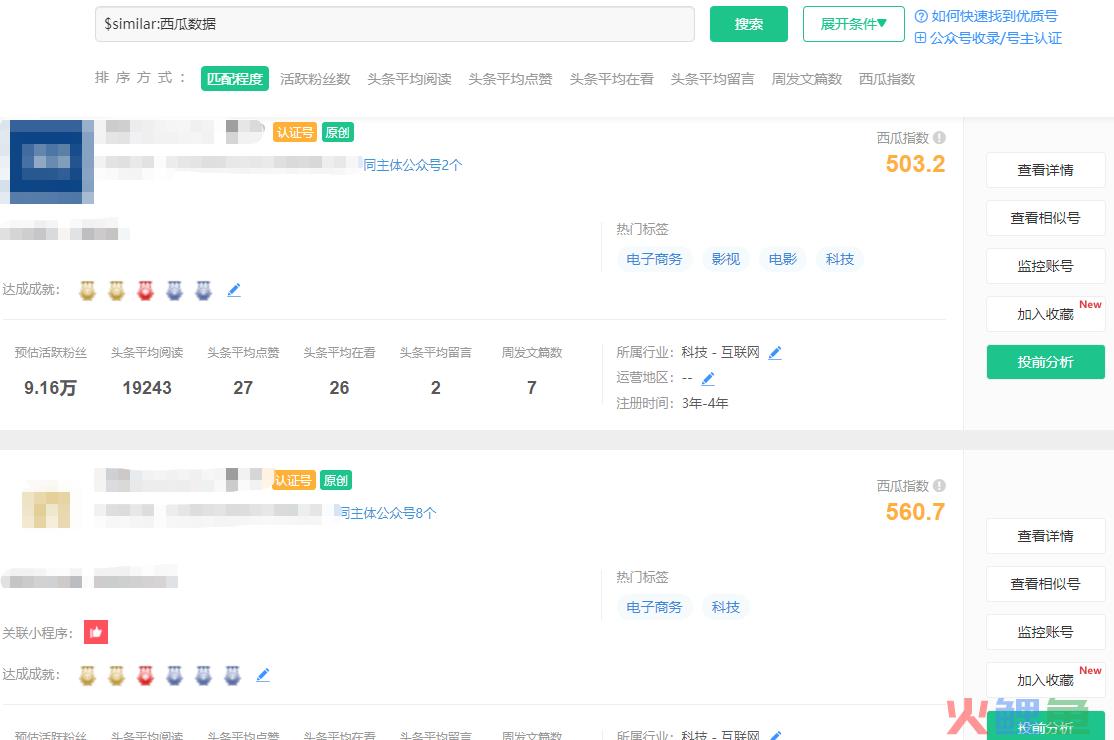The width and height of the screenshot is (1114, 740).
Task: Open the 如何快速找到优质号 help link
Action: pyautogui.click(x=986, y=16)
